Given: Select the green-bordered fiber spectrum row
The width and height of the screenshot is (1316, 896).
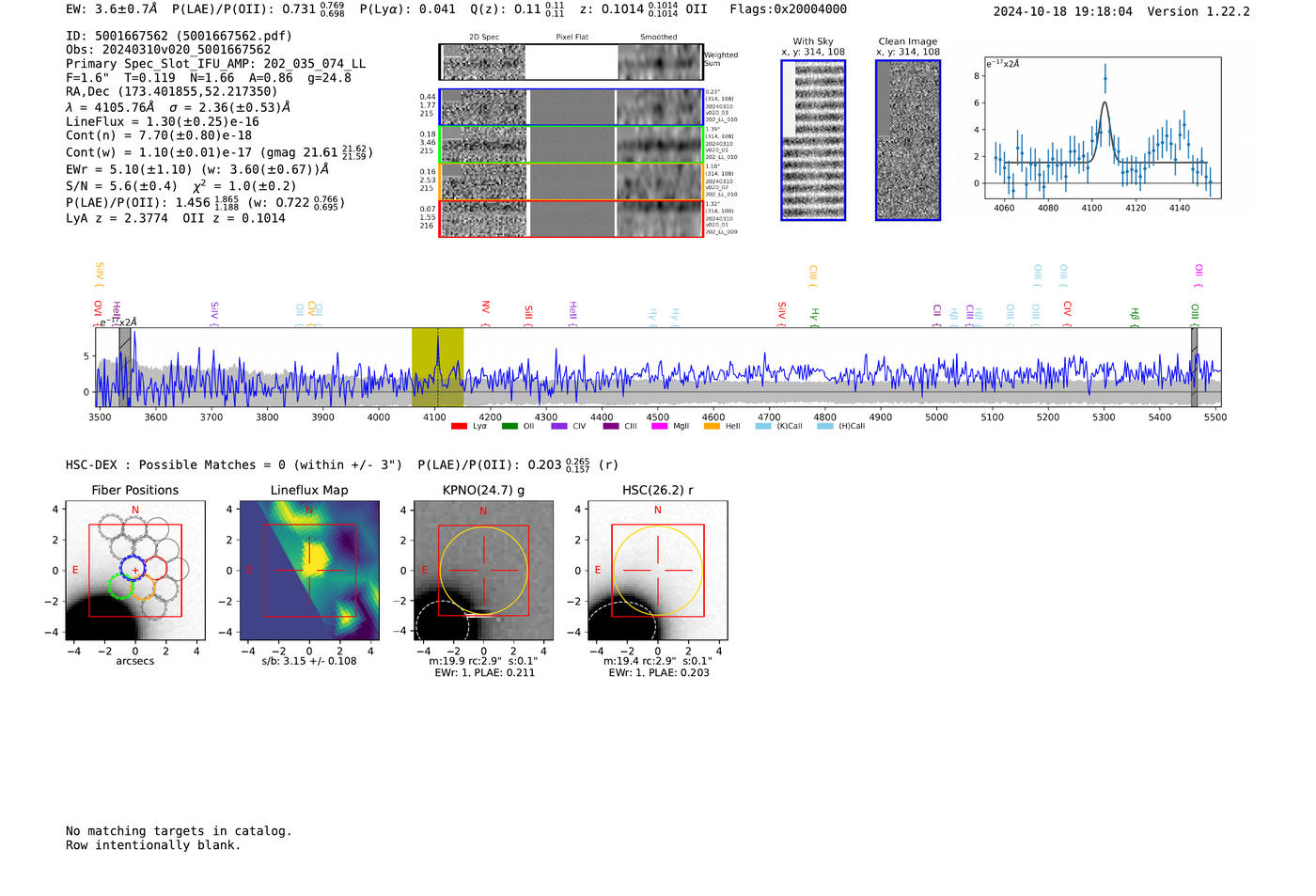Looking at the screenshot, I should click(571, 145).
